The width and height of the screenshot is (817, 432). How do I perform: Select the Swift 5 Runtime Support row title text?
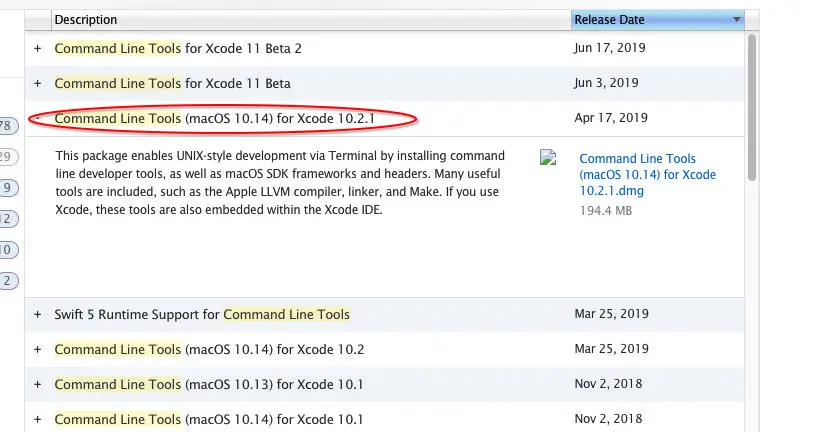[x=202, y=315]
